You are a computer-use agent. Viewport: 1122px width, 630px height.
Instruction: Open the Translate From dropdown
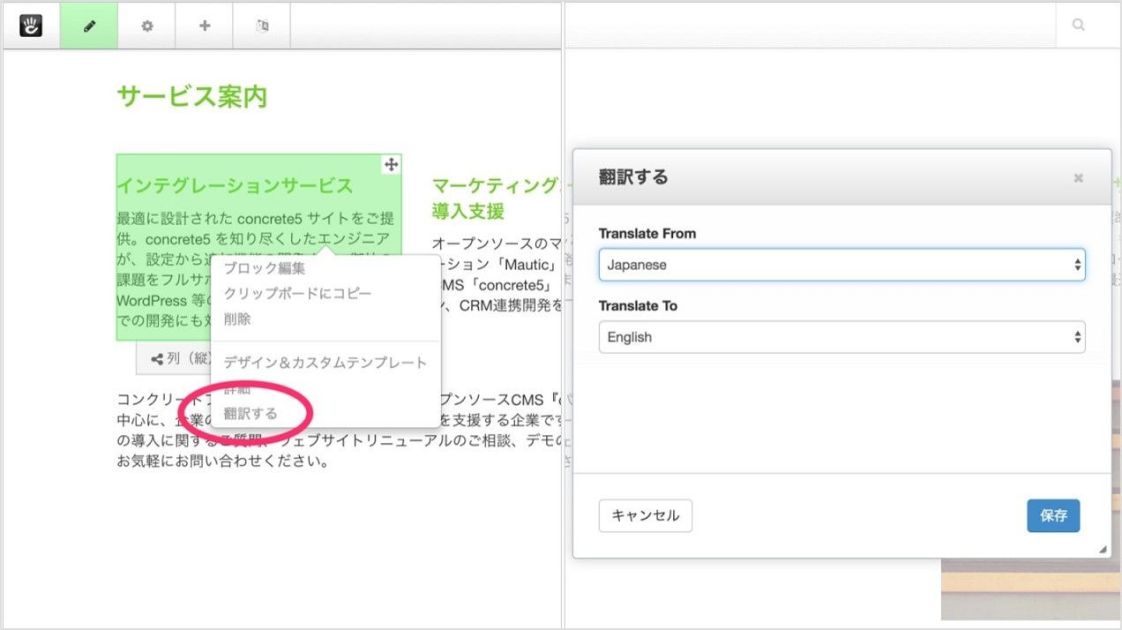[841, 265]
